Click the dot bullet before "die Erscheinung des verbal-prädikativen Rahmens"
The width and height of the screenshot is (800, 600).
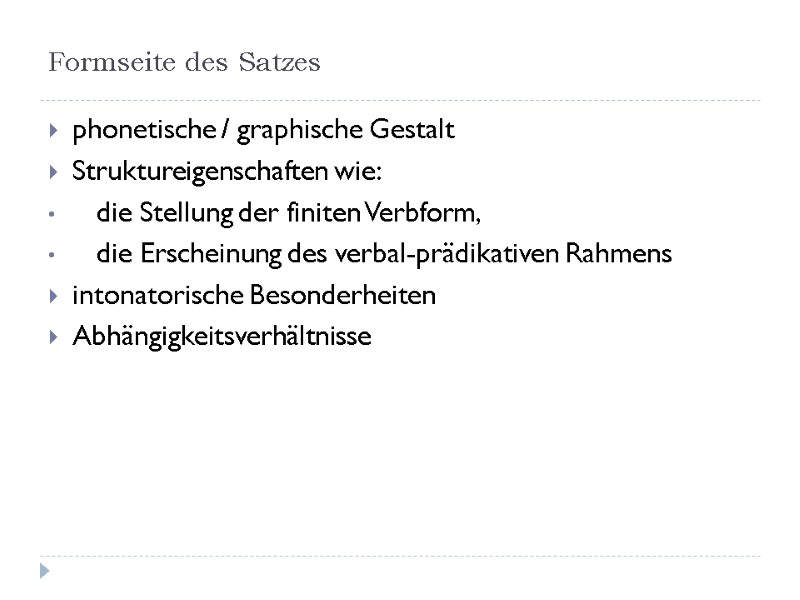[50, 256]
